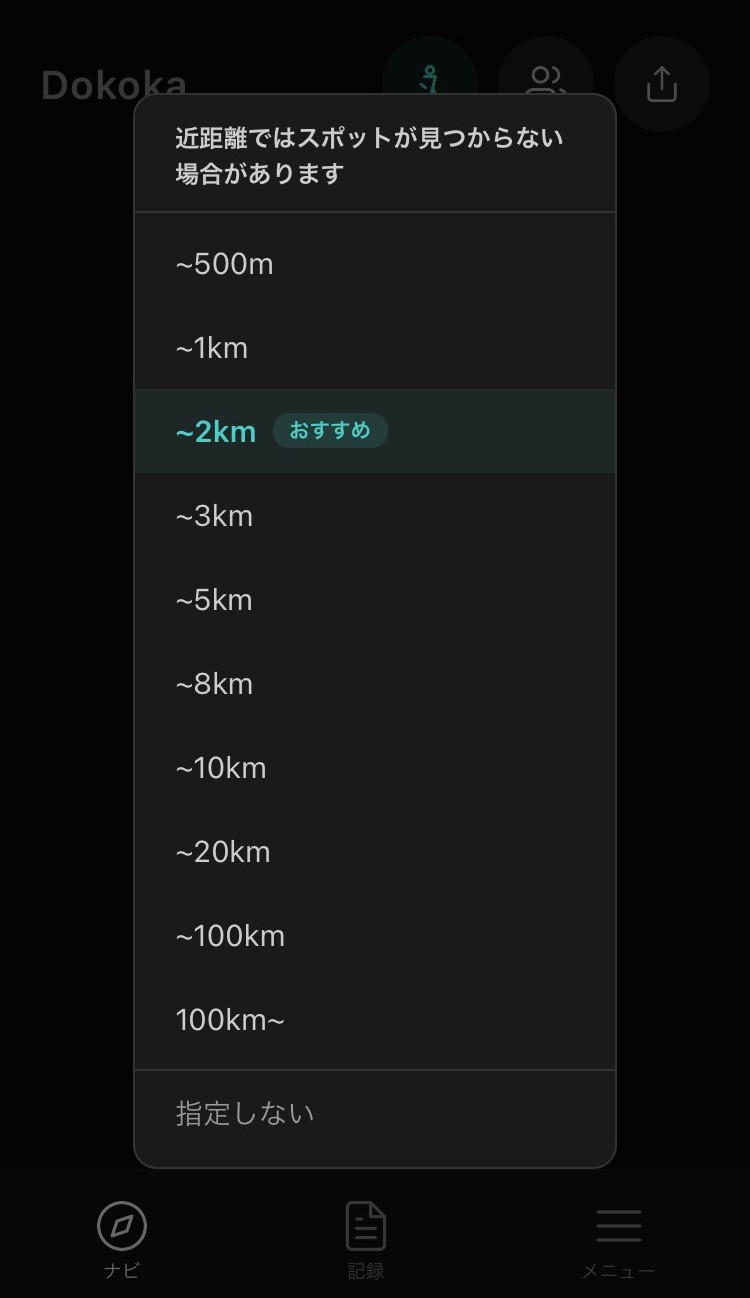This screenshot has width=750, height=1298.
Task: Pick the ~3km distance option
Action: coord(375,516)
